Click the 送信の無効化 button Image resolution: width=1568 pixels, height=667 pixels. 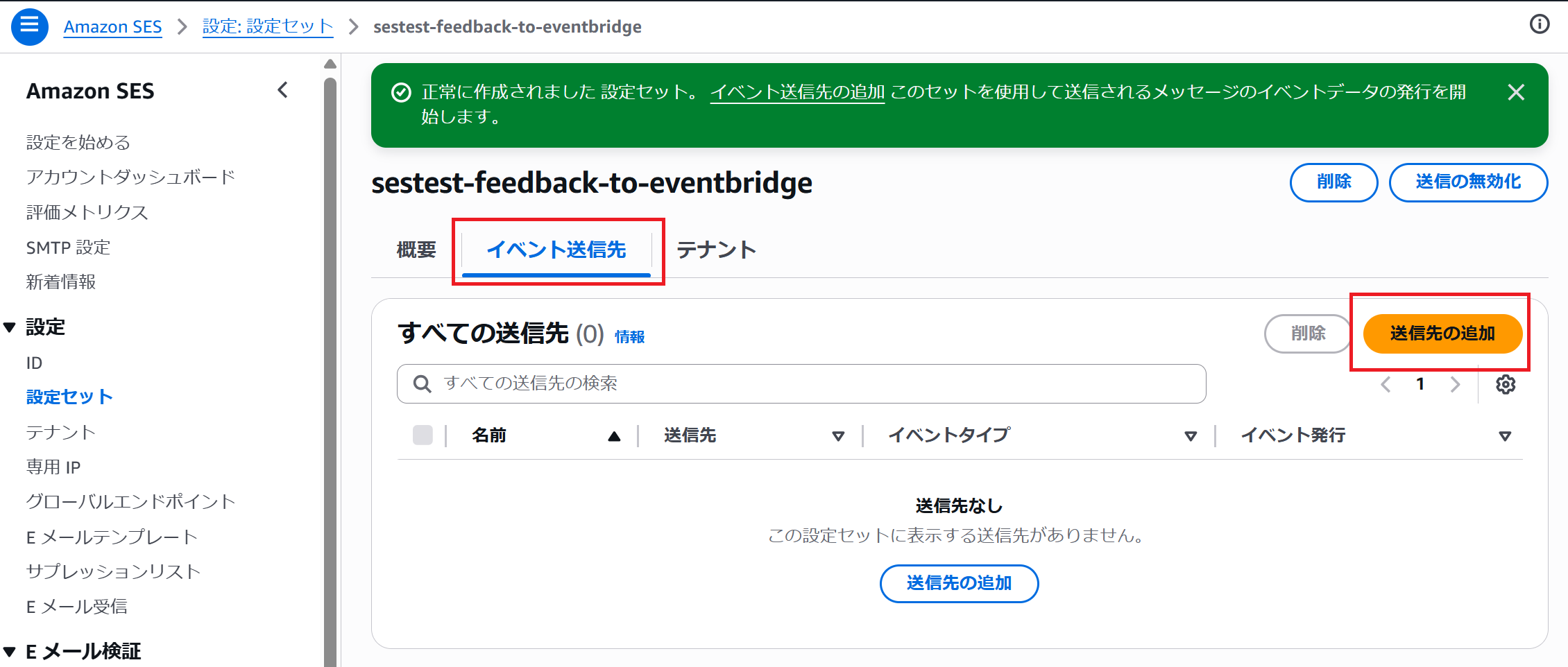coord(1468,182)
